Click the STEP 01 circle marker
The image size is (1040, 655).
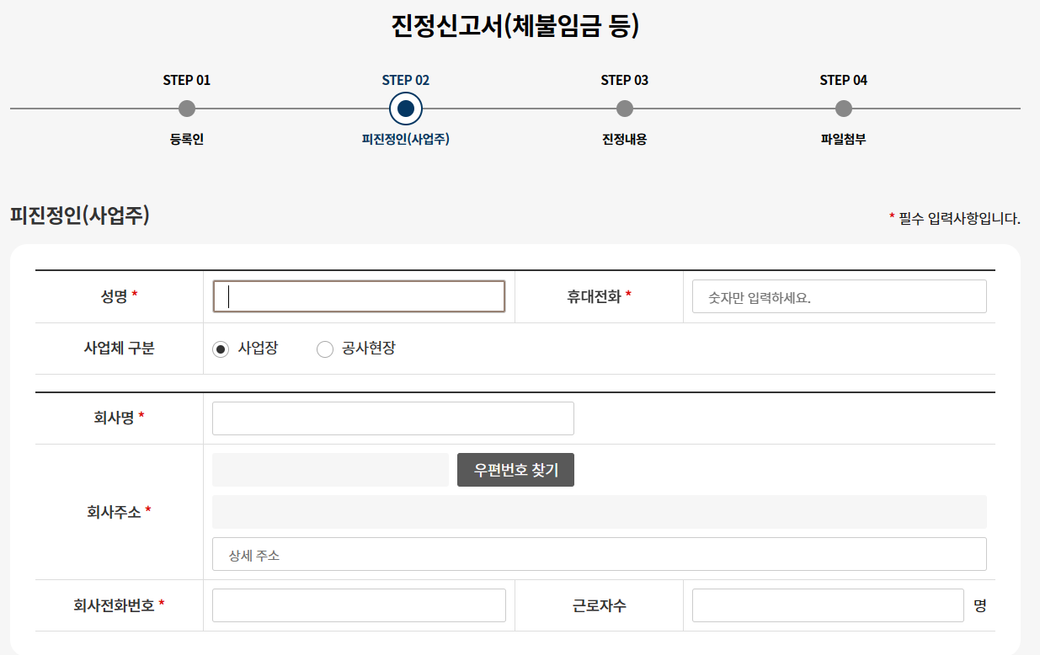pos(187,109)
